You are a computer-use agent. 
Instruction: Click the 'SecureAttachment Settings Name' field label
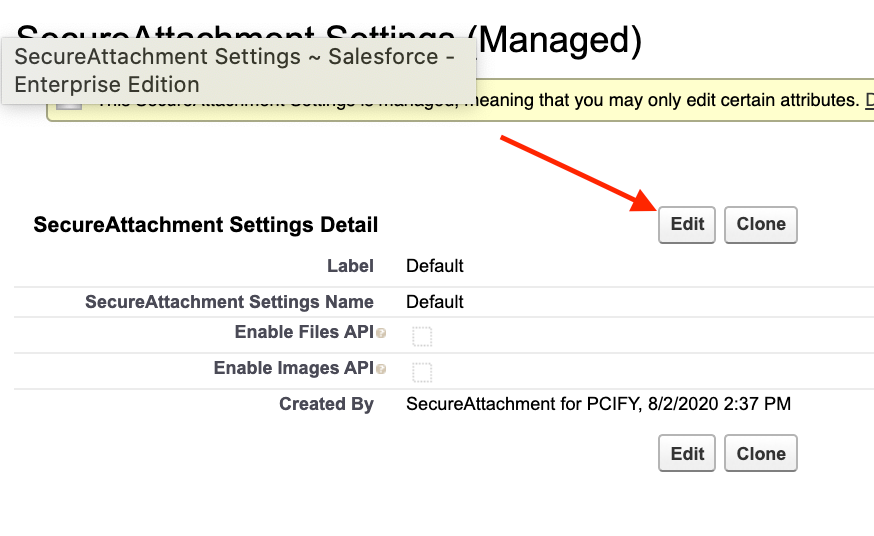[229, 301]
